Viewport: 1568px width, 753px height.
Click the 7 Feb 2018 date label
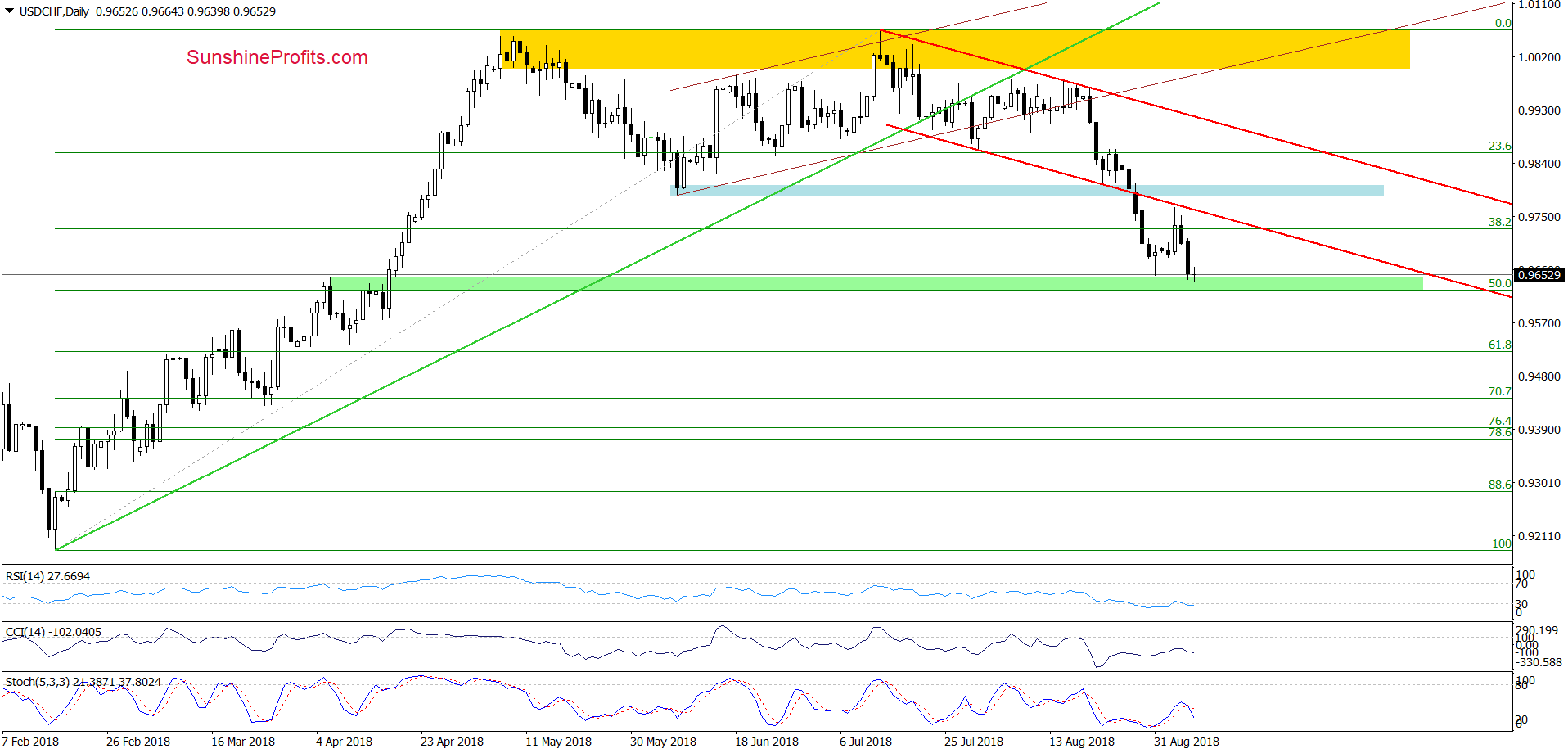31,742
